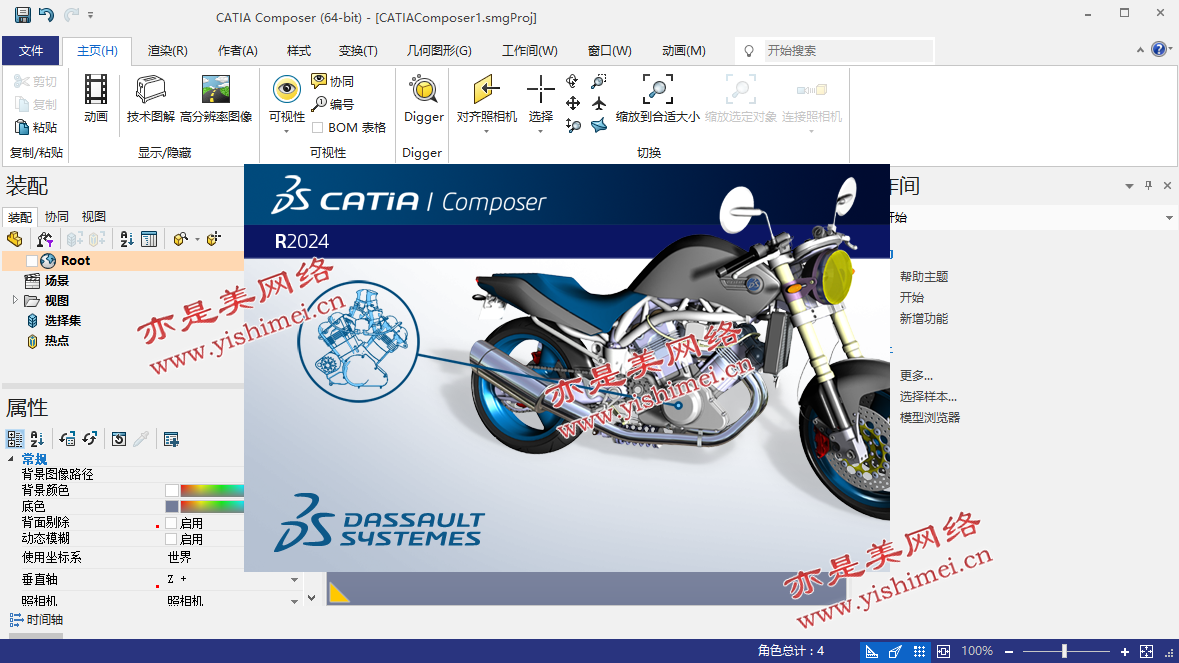1179x663 pixels.
Task: Click the 选择样本... link
Action: point(928,397)
